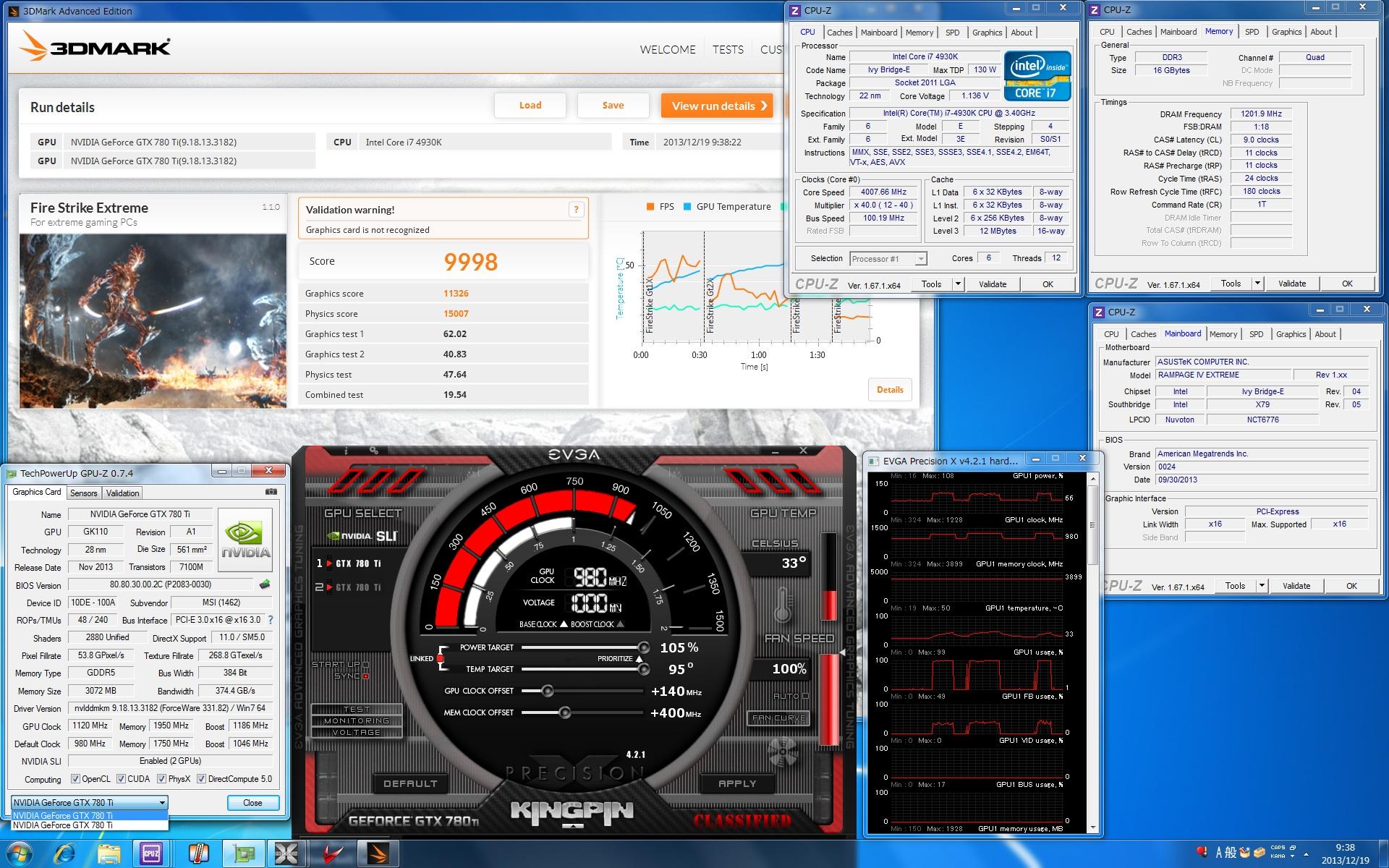
Task: Switch to Precision X taskbar icon
Action: point(287,854)
